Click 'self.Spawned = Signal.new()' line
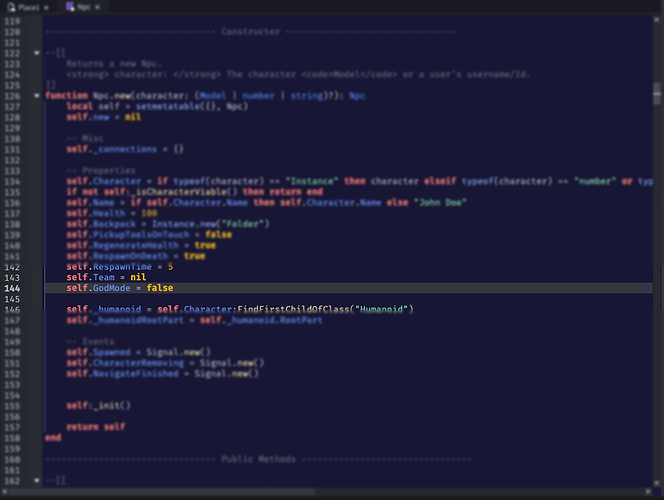Screen dimensions: 664x500 (x=138, y=352)
